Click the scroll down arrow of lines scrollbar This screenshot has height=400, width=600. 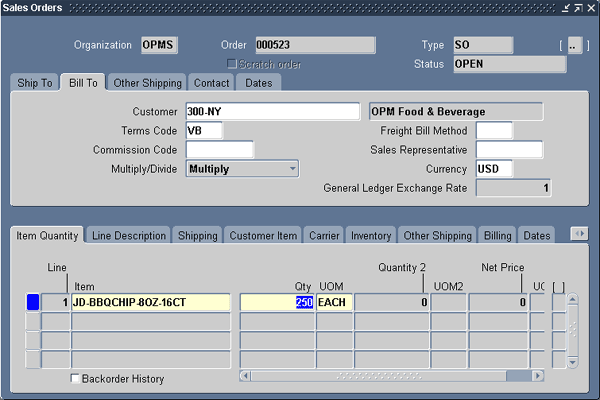pyautogui.click(x=572, y=362)
